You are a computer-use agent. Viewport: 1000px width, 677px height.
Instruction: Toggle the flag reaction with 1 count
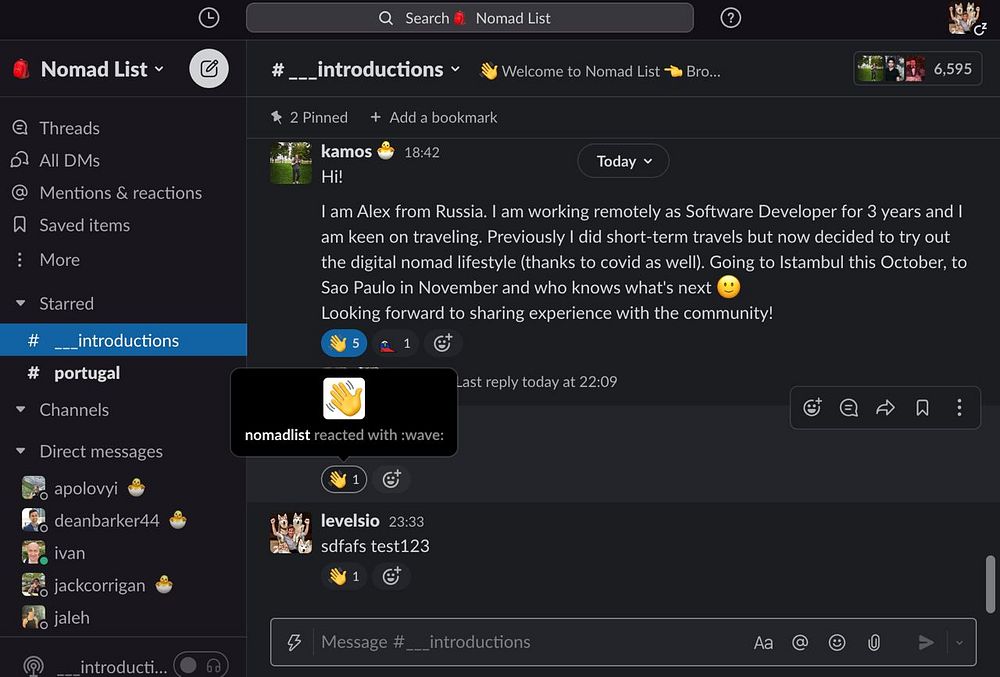(395, 344)
